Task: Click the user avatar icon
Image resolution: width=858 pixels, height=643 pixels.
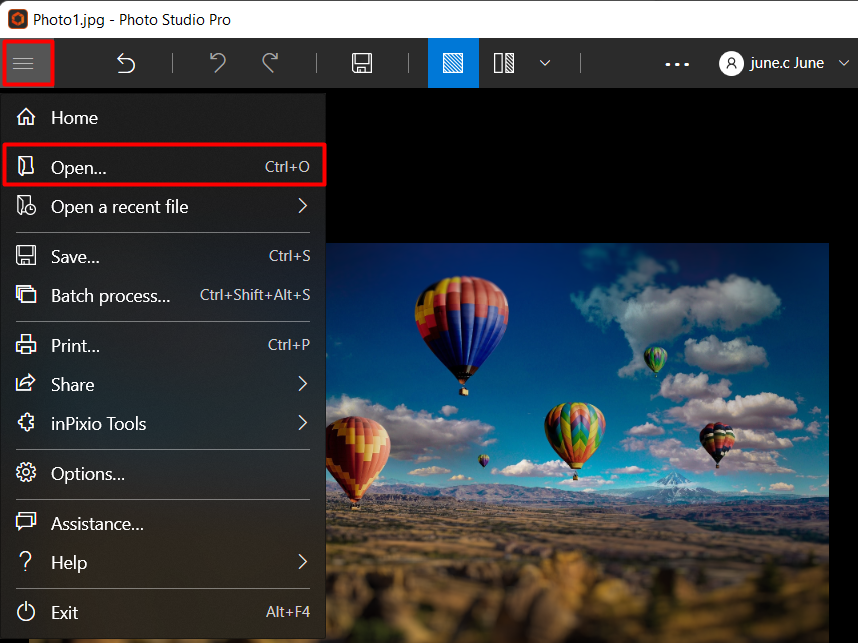Action: [731, 63]
